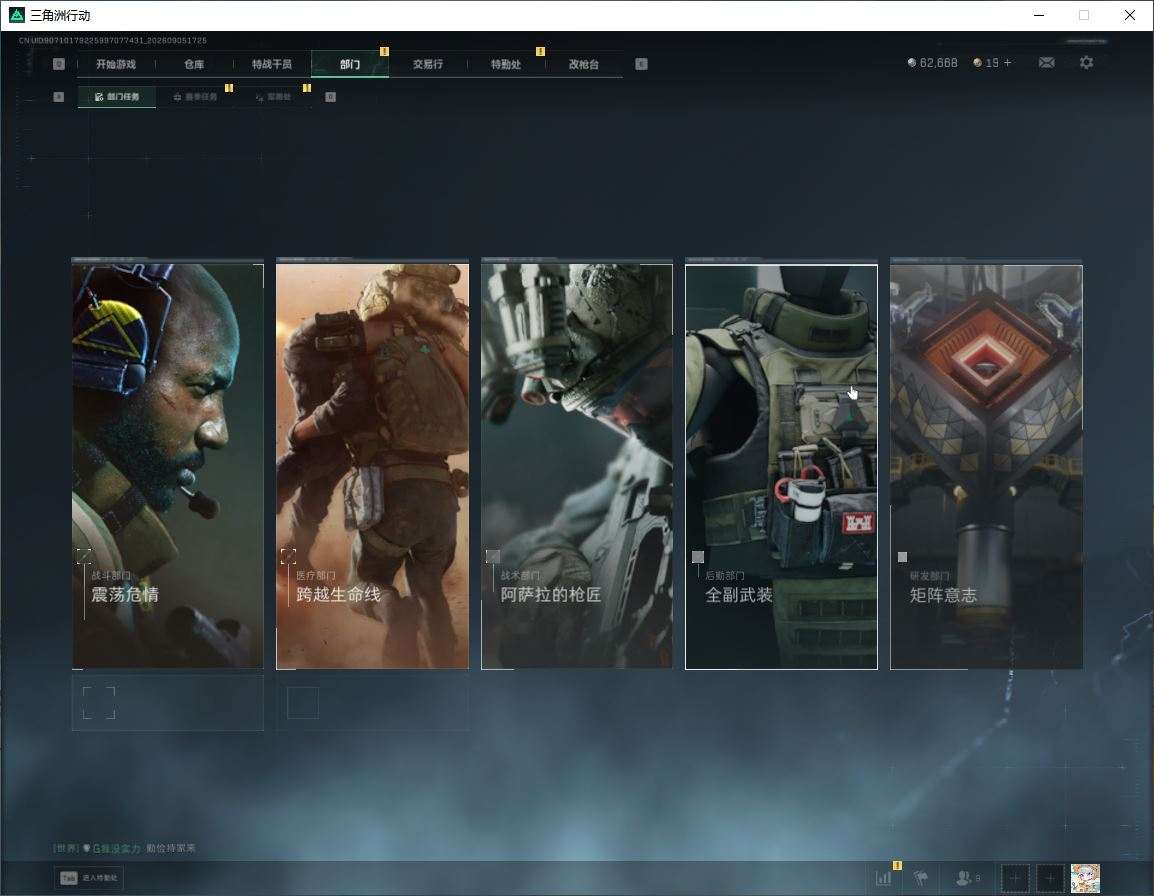Click the first empty squad plus slot

[1014, 878]
